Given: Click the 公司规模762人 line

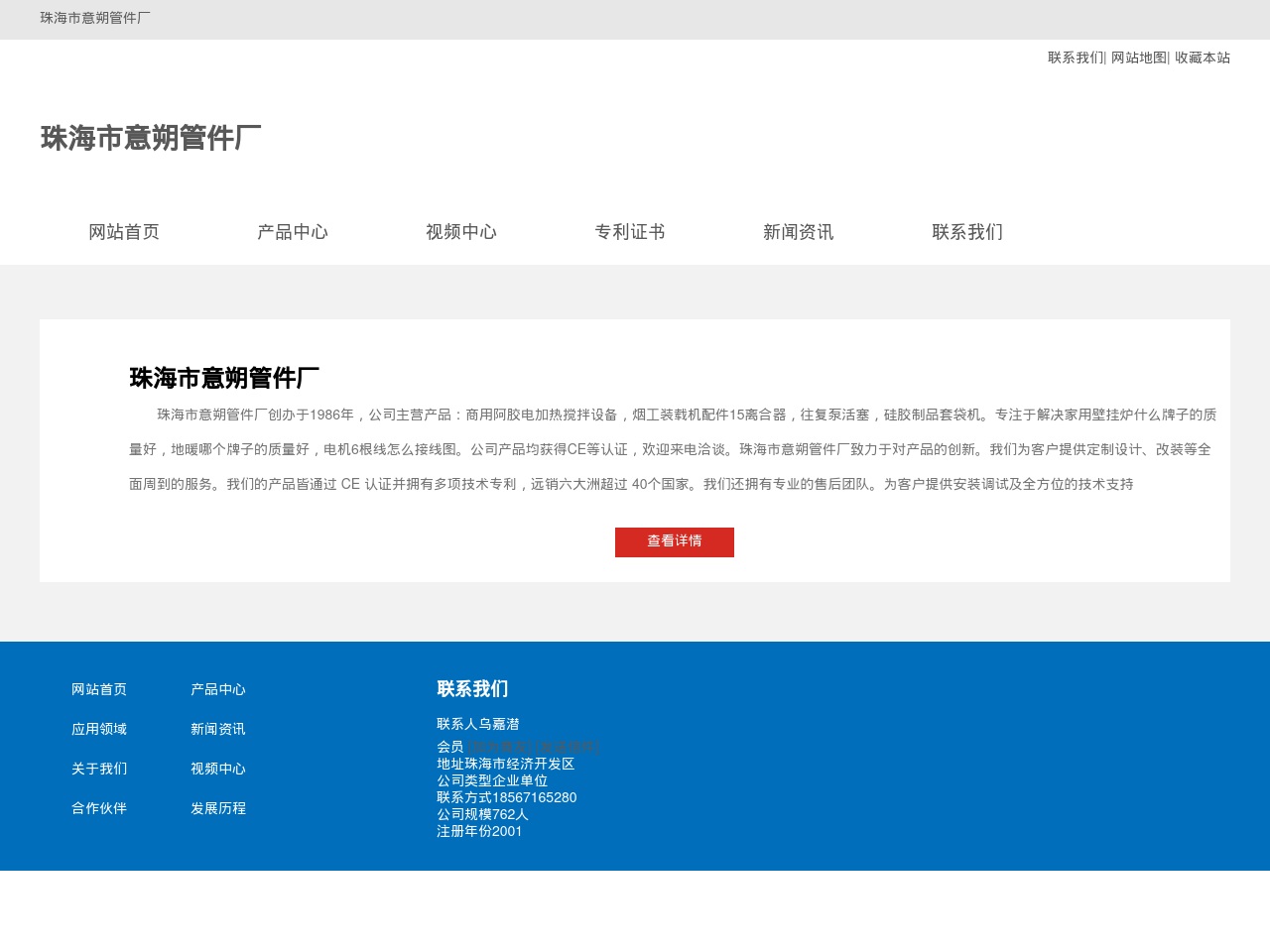Looking at the screenshot, I should (x=483, y=814).
